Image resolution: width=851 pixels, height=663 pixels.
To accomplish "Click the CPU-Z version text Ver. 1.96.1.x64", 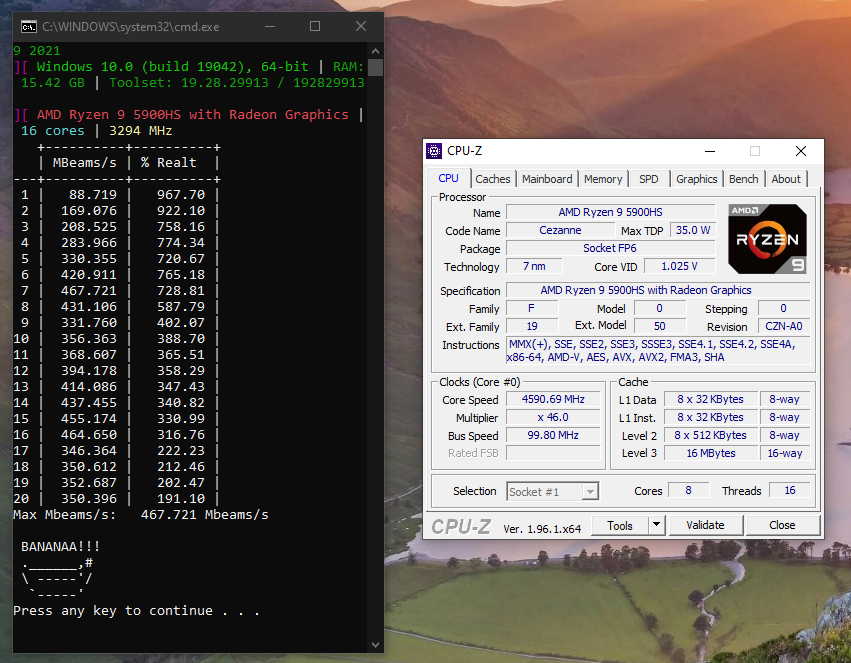I will (542, 529).
